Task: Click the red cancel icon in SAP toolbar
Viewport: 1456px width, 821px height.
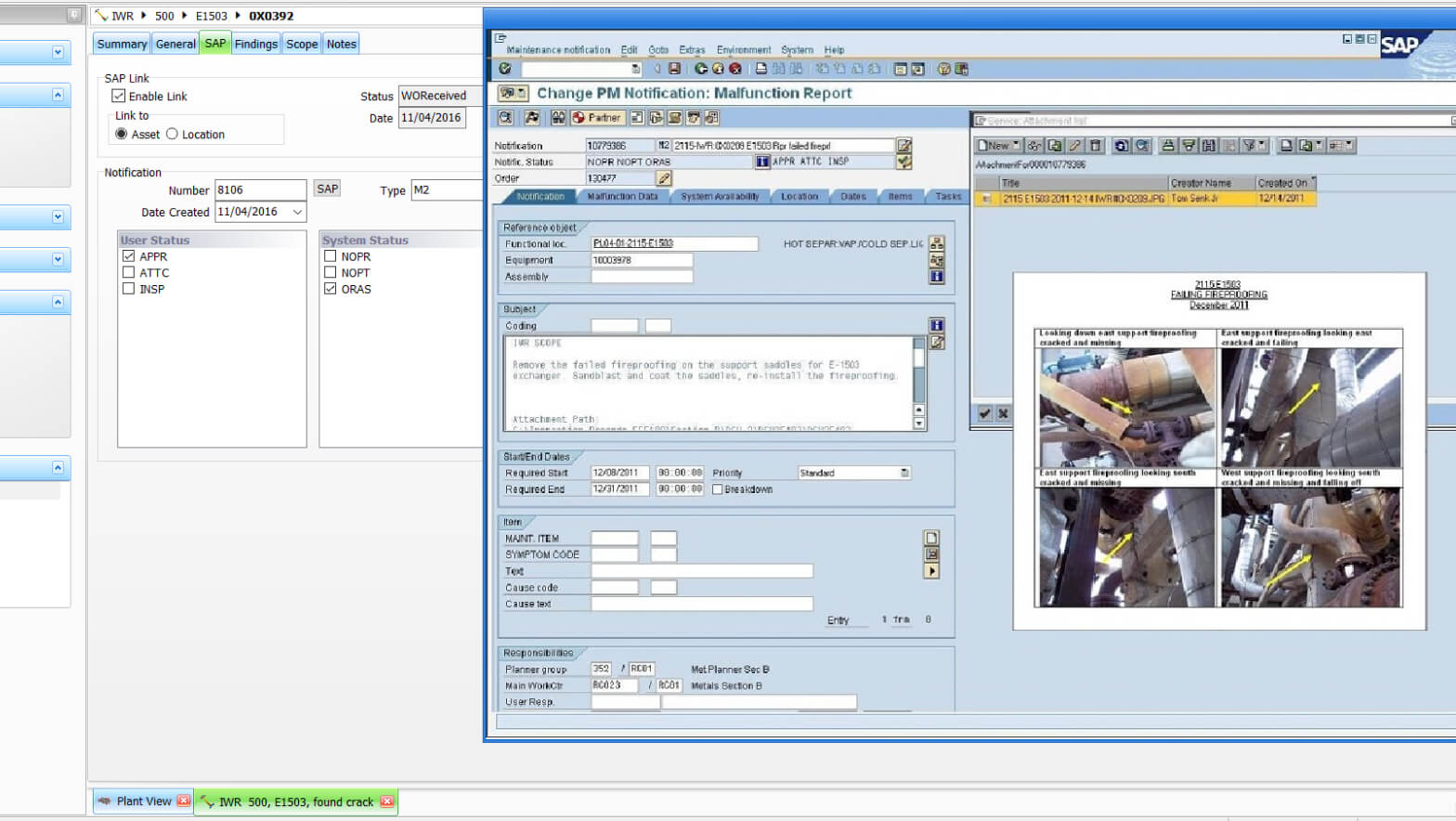Action: coord(734,69)
